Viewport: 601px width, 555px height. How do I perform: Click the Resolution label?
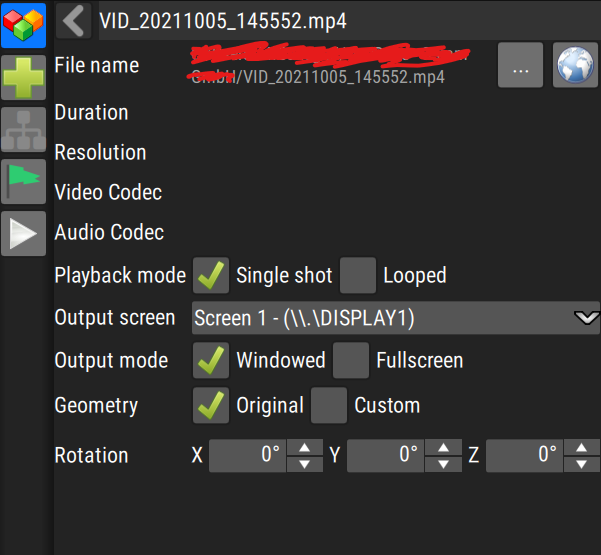100,153
